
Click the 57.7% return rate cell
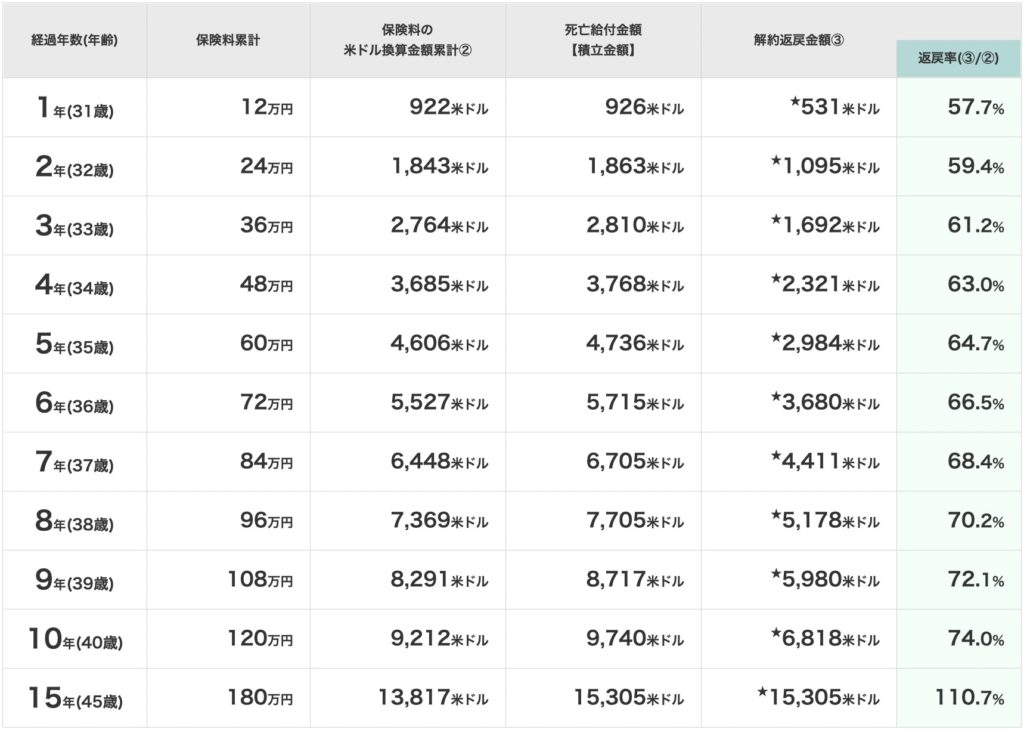(x=975, y=108)
